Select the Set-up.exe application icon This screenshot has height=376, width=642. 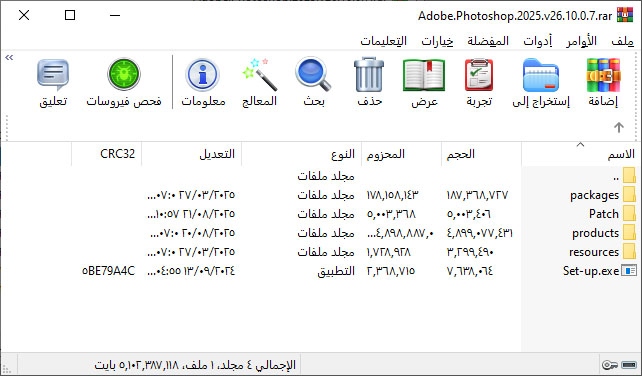pyautogui.click(x=629, y=271)
